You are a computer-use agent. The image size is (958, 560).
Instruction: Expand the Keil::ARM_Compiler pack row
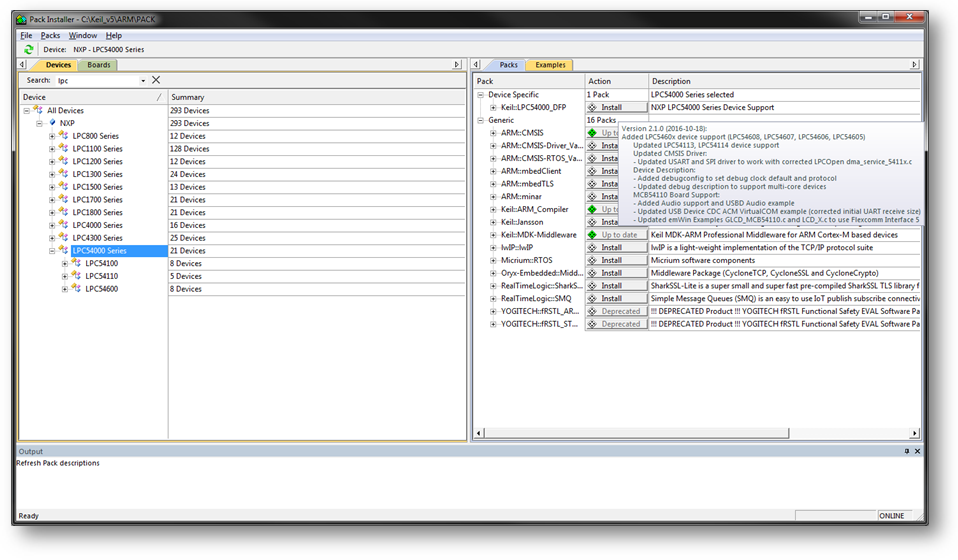(x=493, y=209)
